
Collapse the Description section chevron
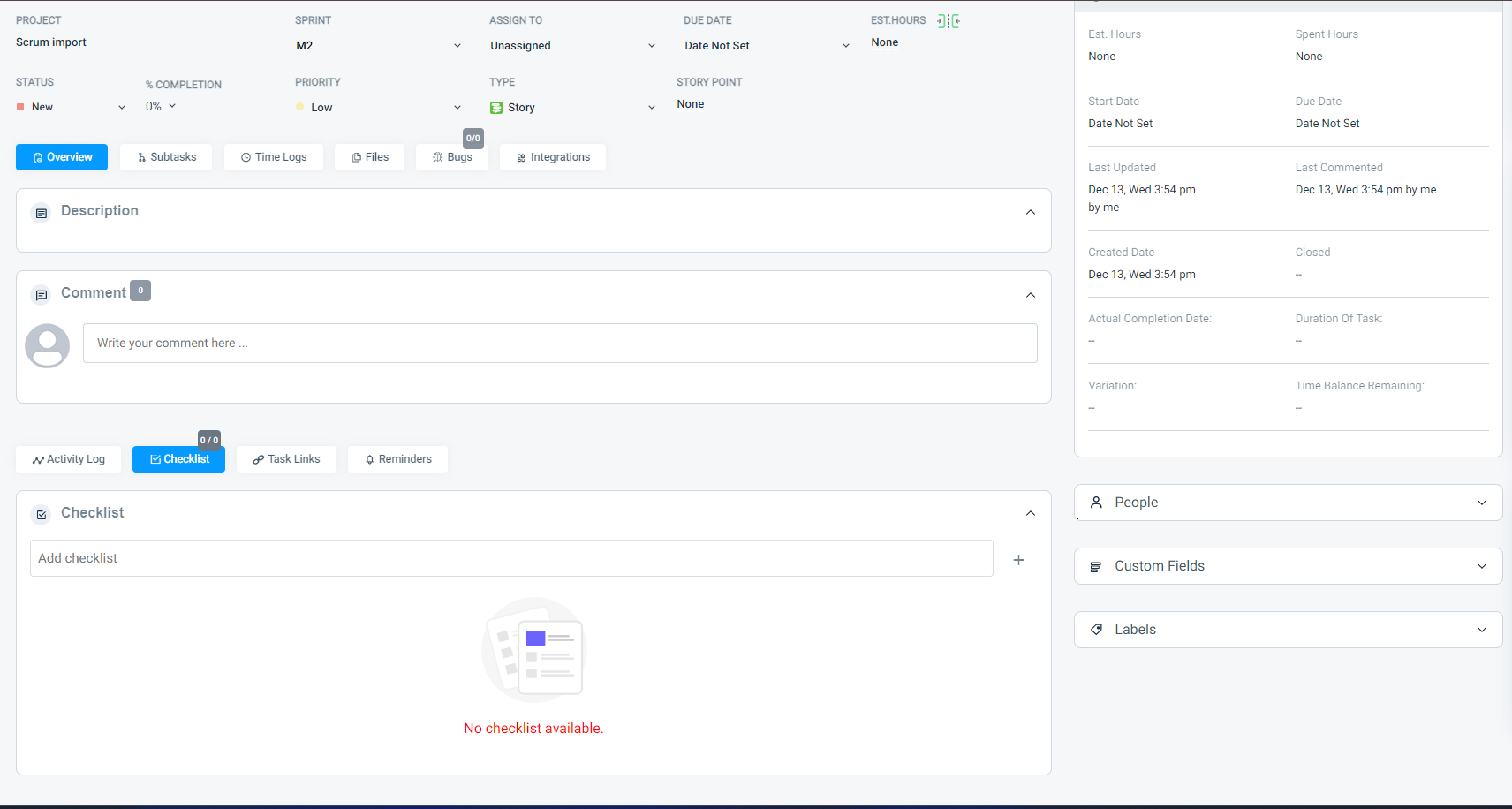click(1030, 212)
